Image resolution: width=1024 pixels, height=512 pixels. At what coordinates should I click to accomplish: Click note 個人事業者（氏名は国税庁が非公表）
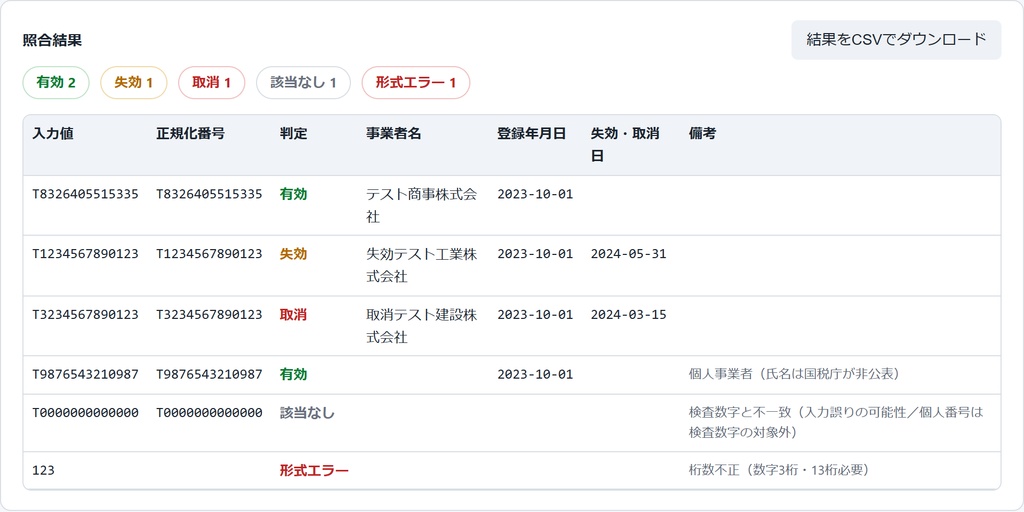tap(795, 374)
